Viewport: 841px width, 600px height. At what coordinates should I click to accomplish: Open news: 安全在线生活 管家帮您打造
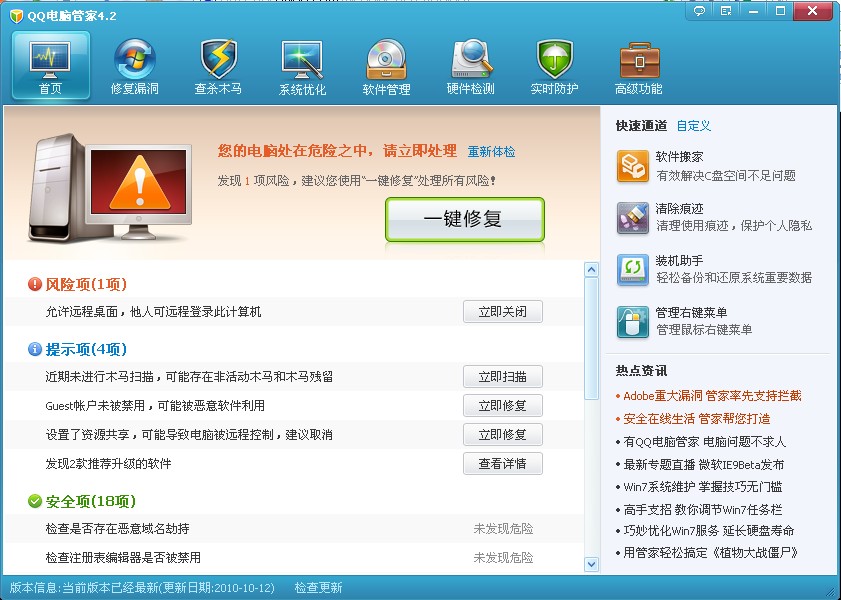point(697,419)
